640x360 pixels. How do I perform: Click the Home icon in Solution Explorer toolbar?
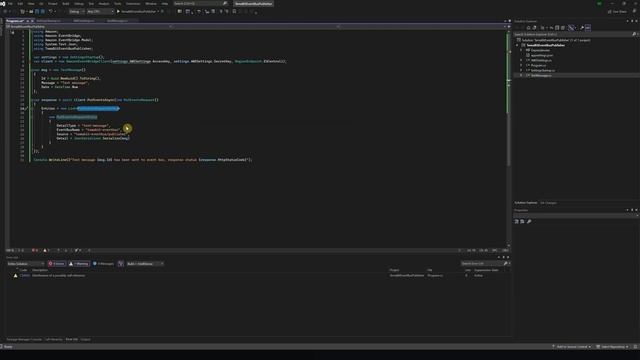[x=529, y=28]
